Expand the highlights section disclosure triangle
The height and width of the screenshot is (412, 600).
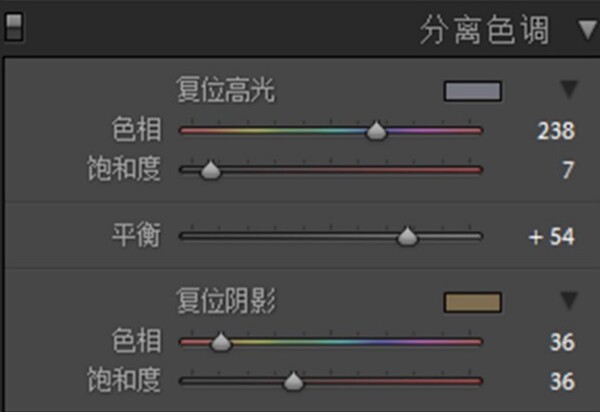pos(569,90)
